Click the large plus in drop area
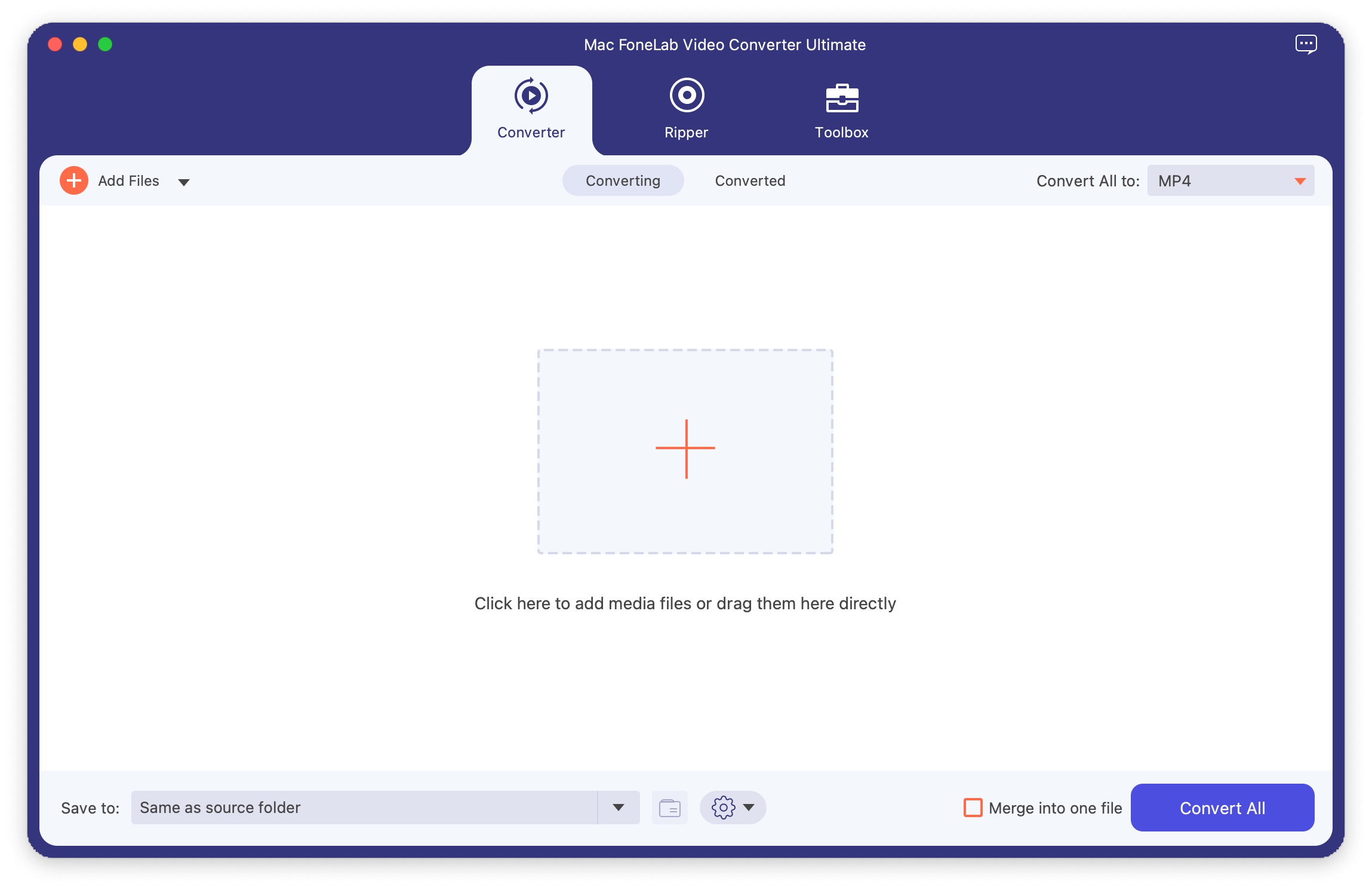 click(685, 449)
